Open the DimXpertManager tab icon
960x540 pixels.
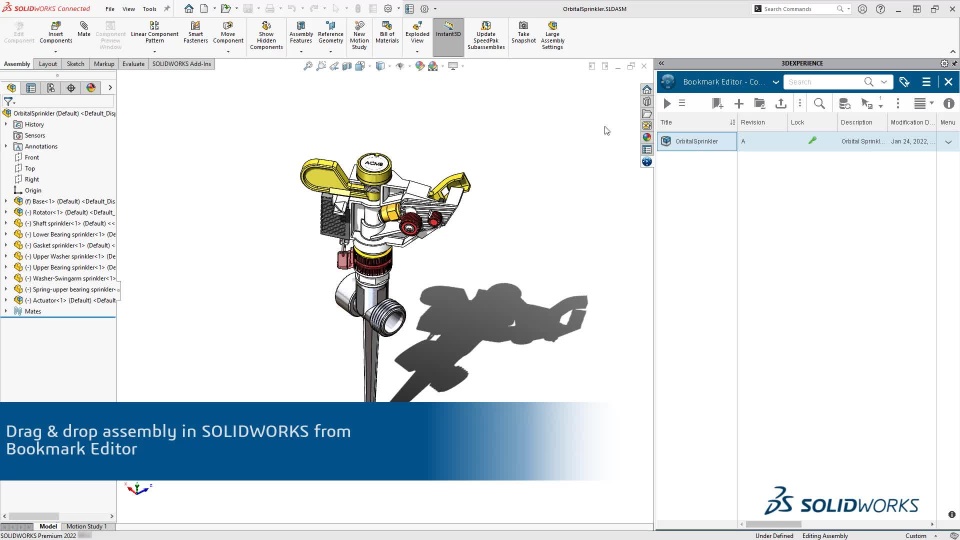point(71,88)
